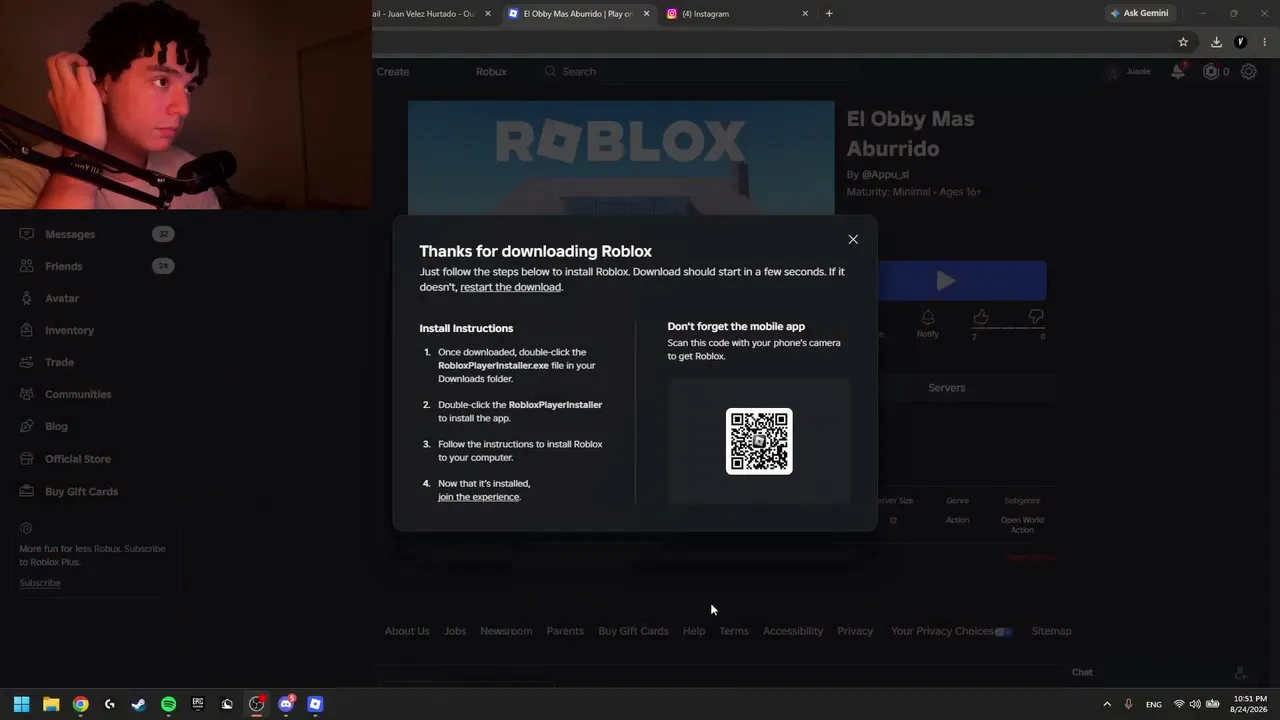This screenshot has height=720, width=1280.
Task: Click the blue Play button
Action: (946, 281)
